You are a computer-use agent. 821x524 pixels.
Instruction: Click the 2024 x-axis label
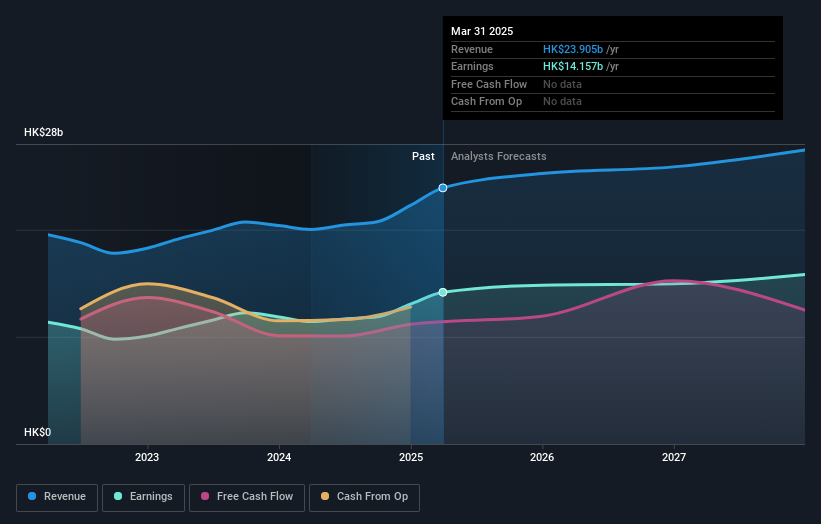pos(279,458)
